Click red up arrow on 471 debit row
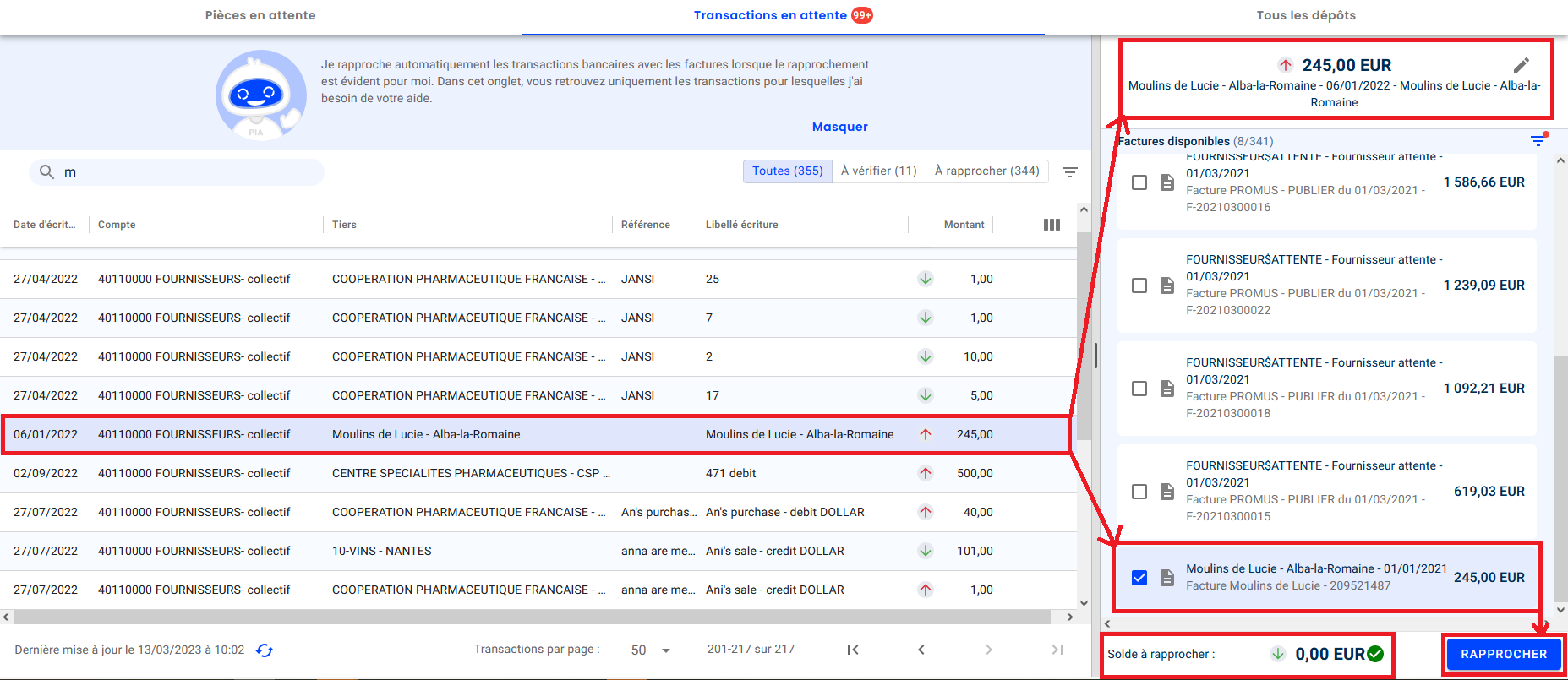1568x680 pixels. (x=926, y=473)
